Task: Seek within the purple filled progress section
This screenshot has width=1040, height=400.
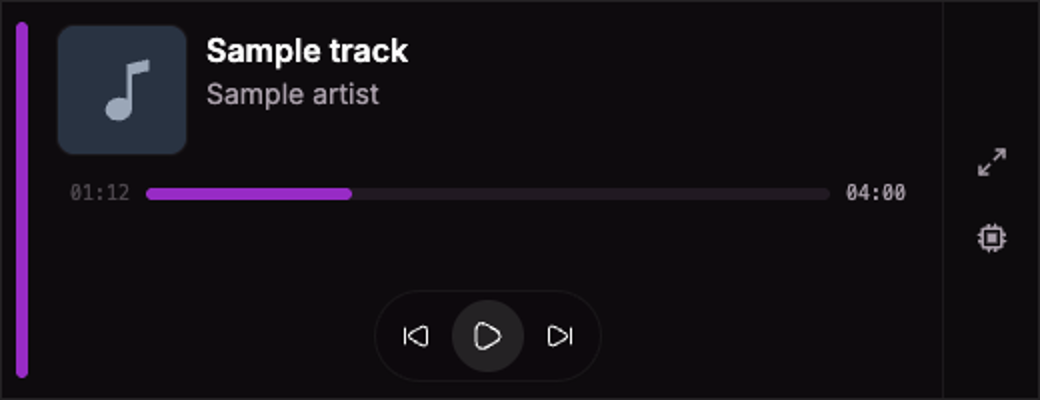Action: coord(249,194)
